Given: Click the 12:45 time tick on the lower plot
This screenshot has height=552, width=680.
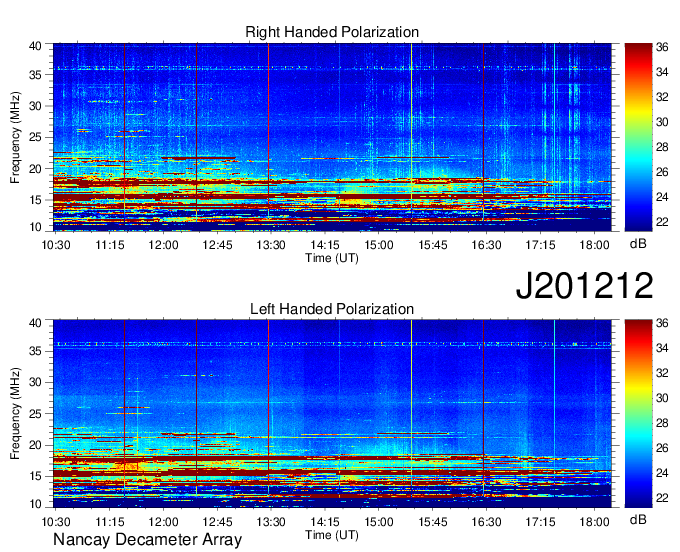Looking at the screenshot, I should pyautogui.click(x=217, y=522).
